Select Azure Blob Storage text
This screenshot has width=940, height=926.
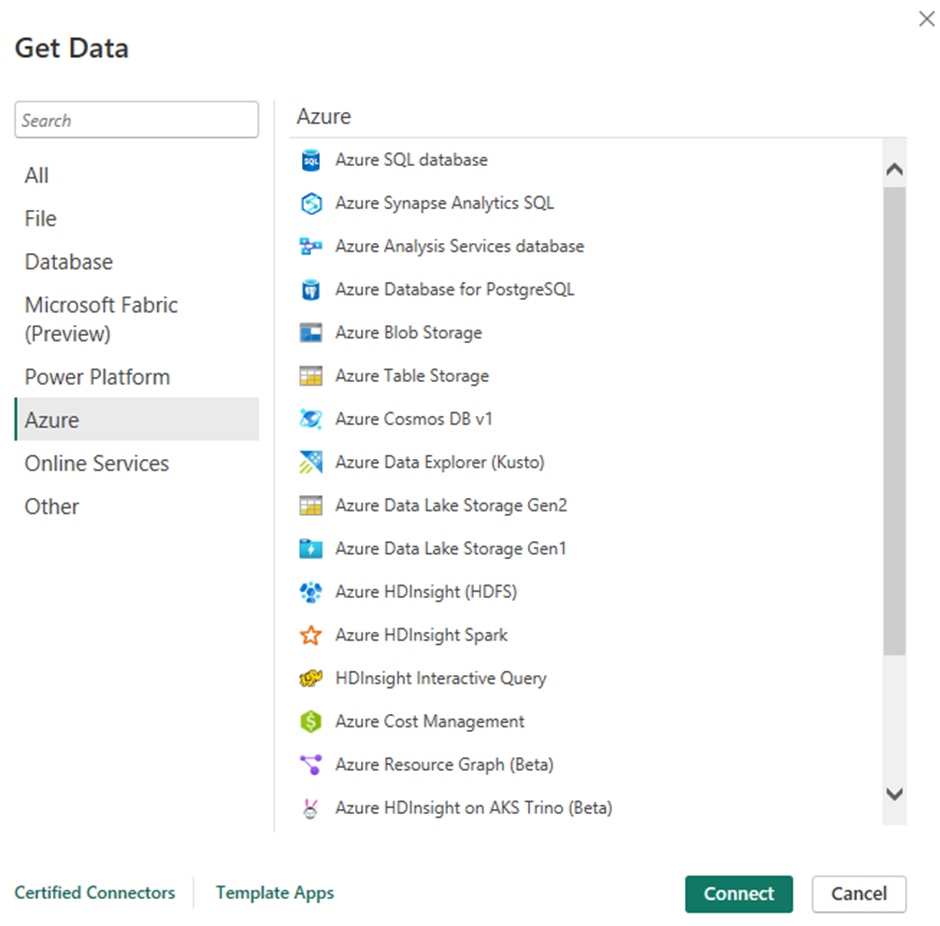point(408,333)
